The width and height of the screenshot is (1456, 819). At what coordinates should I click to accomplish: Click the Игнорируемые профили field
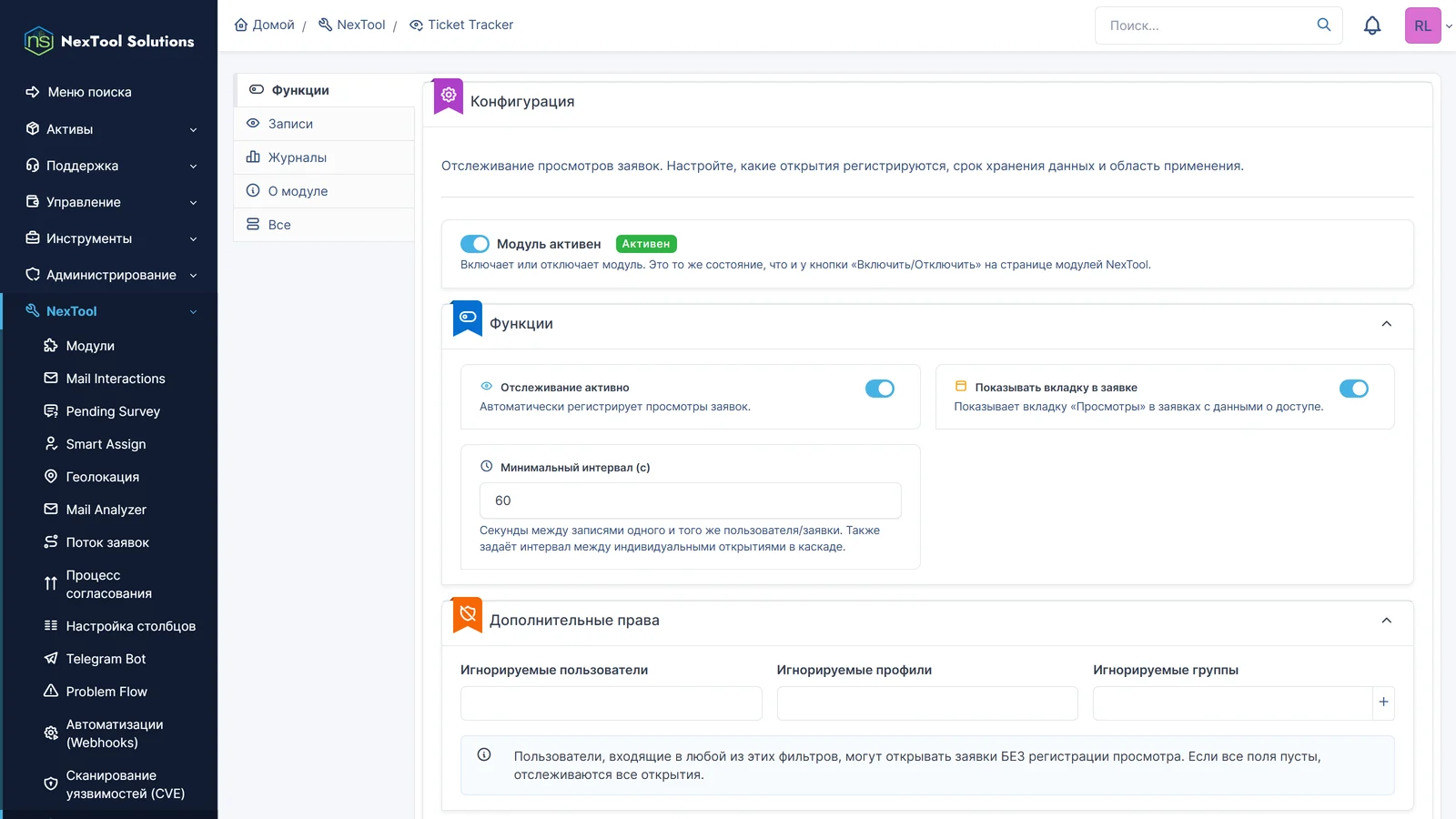[927, 703]
